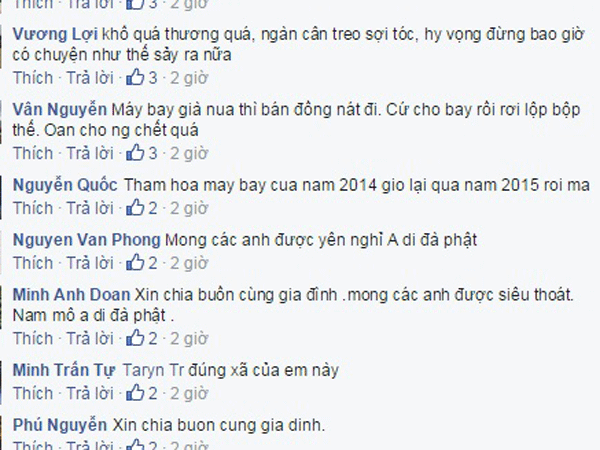Click the like-count thumbs-up icon on Vương Lợi's comment
600x450 pixels.
(x=135, y=78)
